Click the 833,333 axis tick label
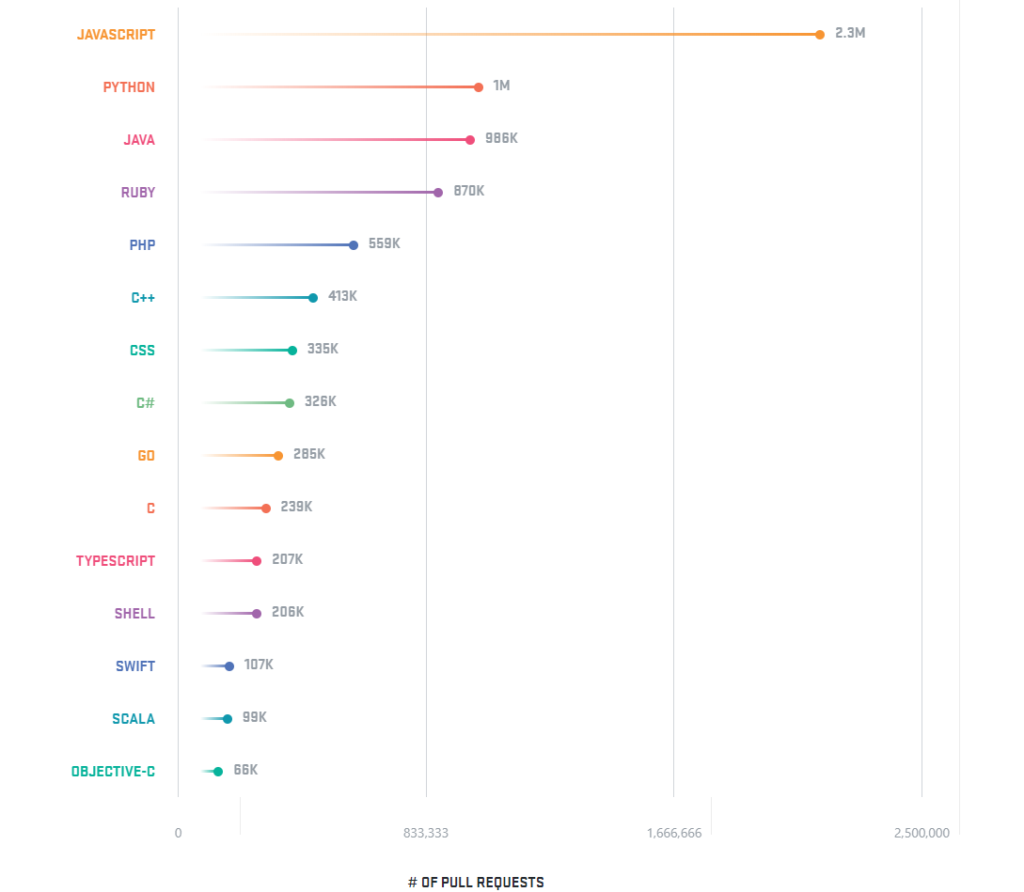The height and width of the screenshot is (892, 1024). (426, 833)
